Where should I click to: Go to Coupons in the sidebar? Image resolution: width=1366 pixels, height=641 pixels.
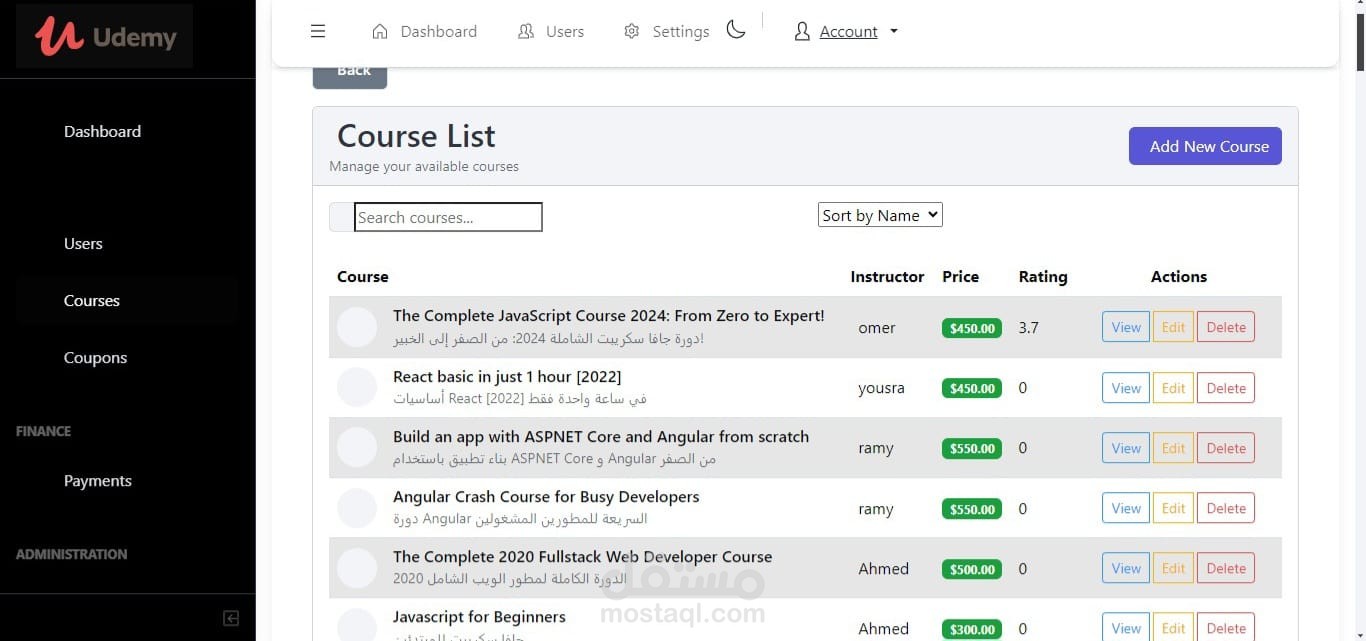coord(95,358)
